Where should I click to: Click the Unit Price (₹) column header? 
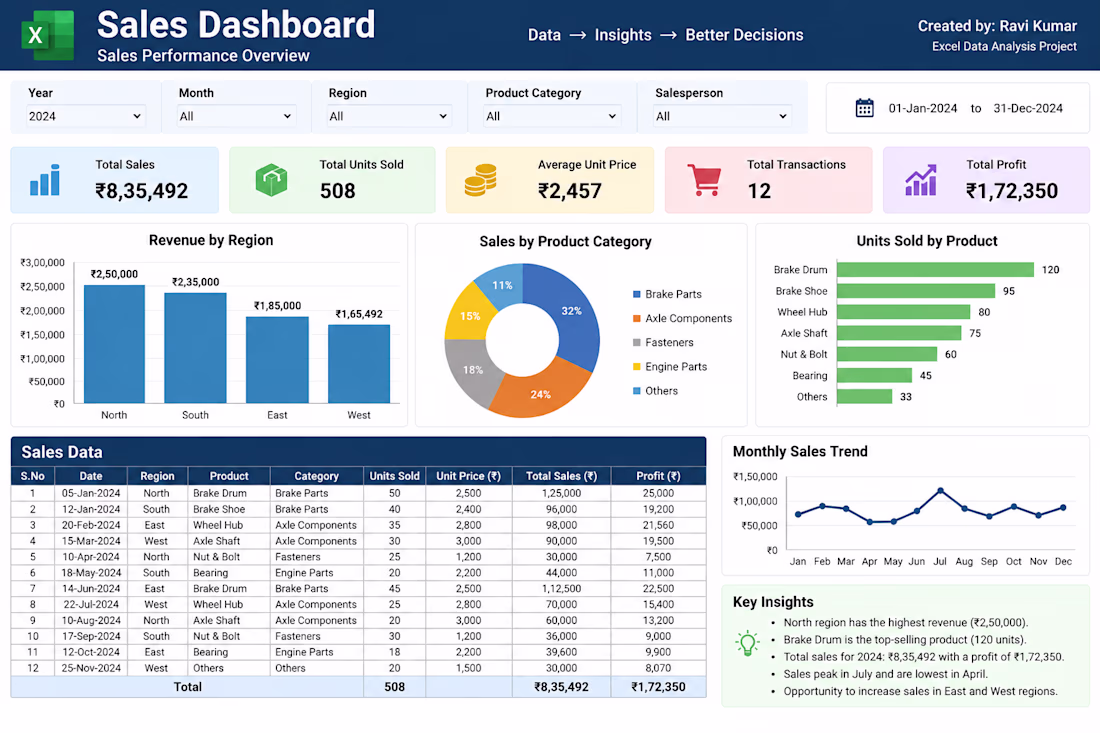point(469,476)
